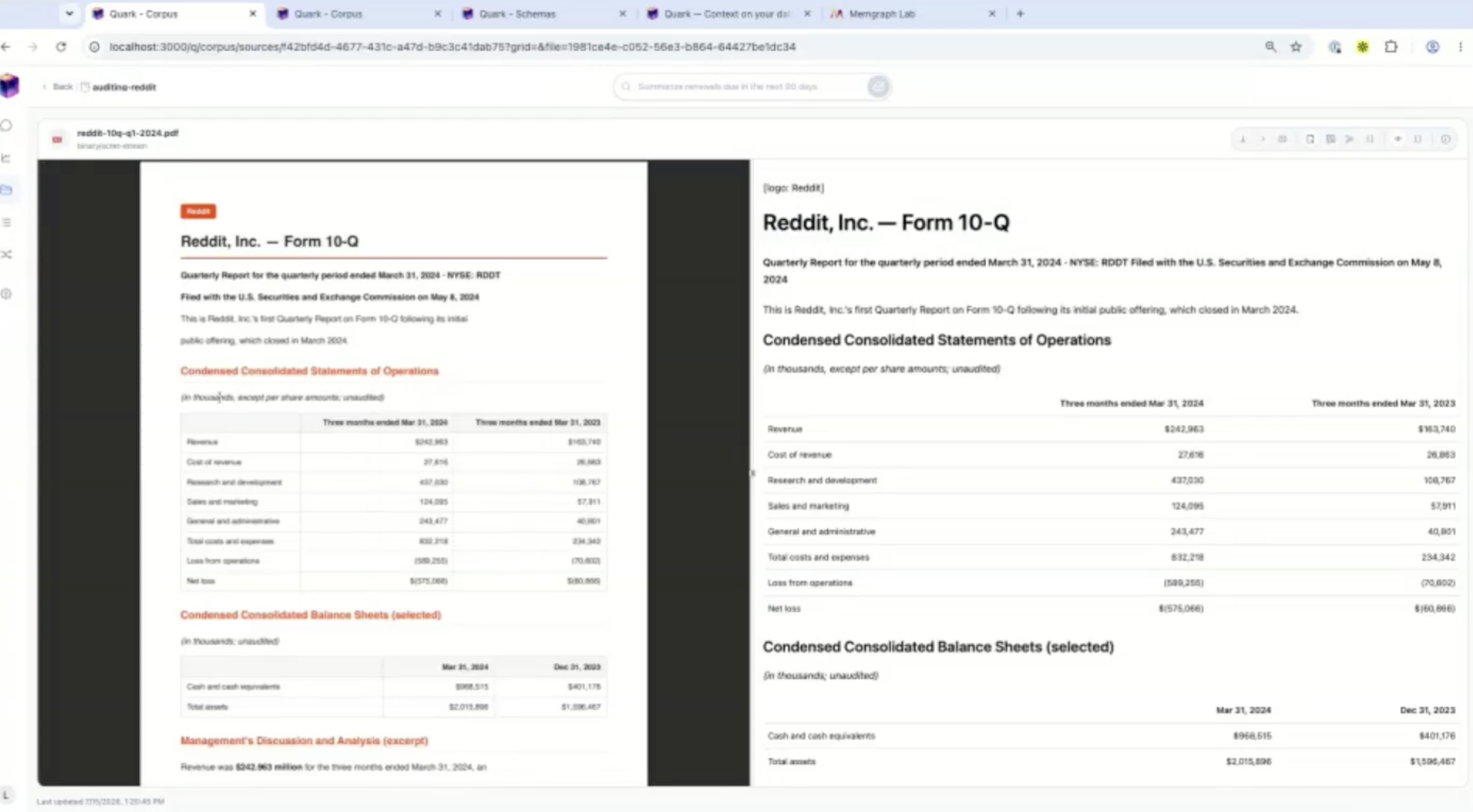Click parsed panel title 'Reddit, Inc. — Form 10-Q'
Viewport: 1473px width, 812px height.
pos(886,222)
